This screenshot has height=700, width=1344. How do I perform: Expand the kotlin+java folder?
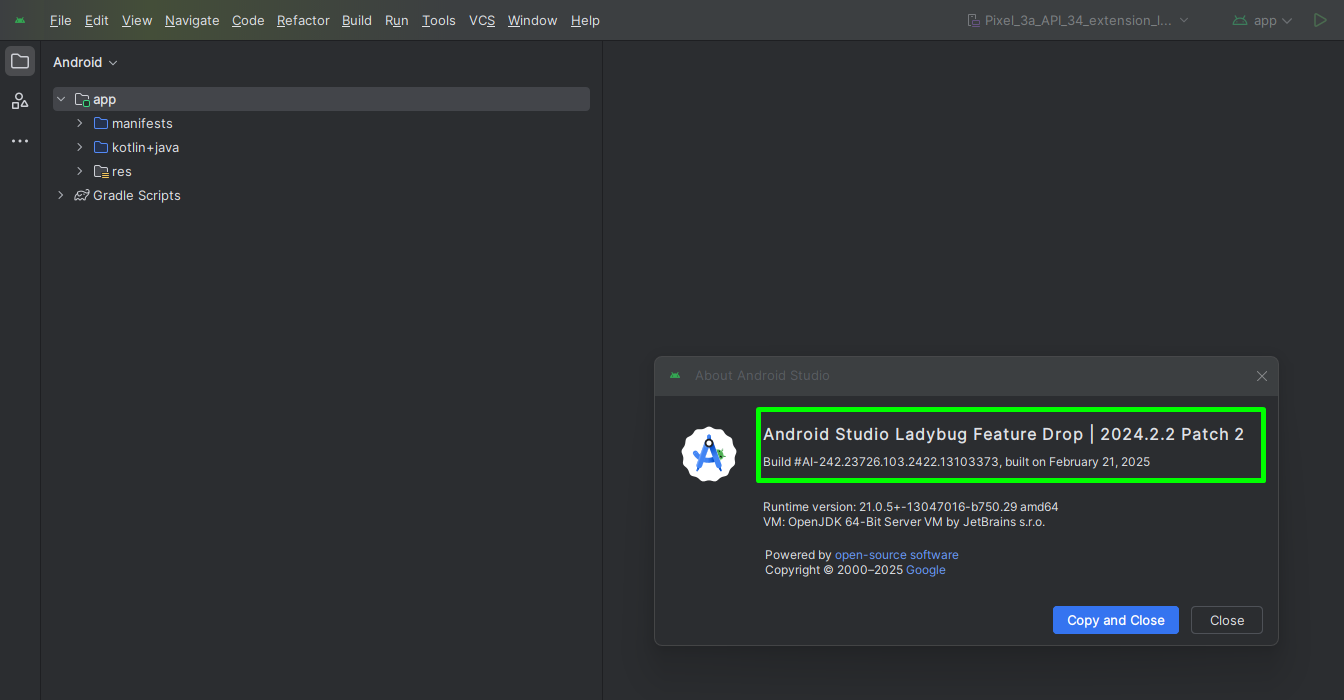tap(80, 148)
